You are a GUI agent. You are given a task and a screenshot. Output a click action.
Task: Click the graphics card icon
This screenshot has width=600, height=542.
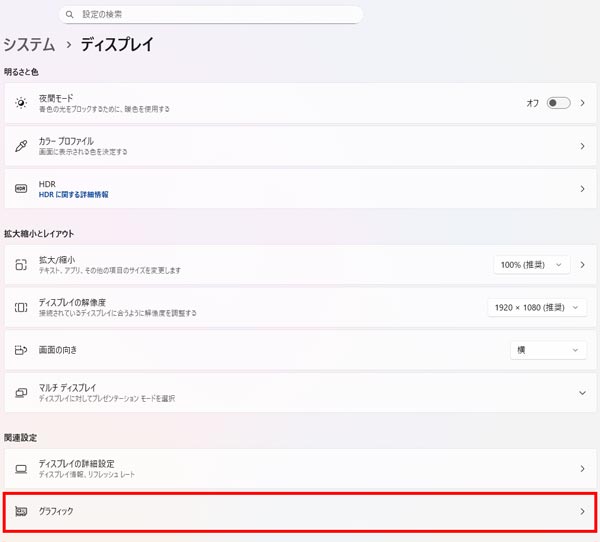click(21, 512)
